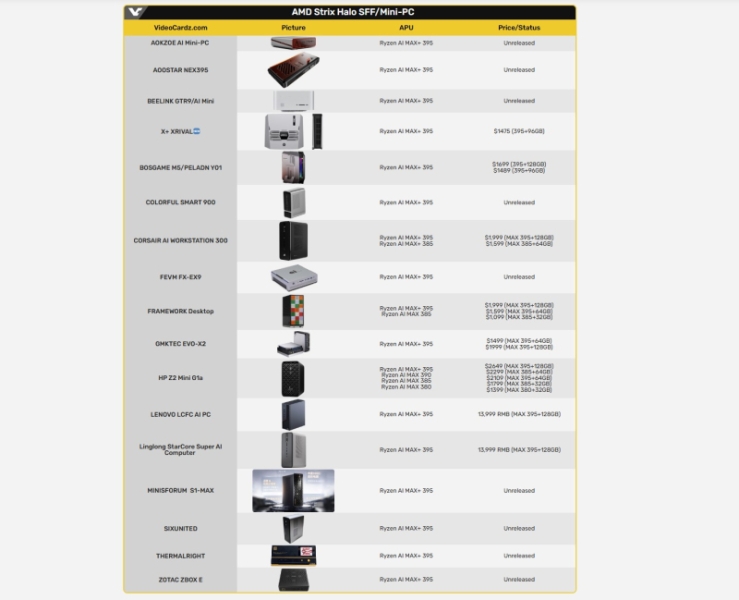The height and width of the screenshot is (600, 739).
Task: Click the Price/Status column header
Action: pos(518,28)
